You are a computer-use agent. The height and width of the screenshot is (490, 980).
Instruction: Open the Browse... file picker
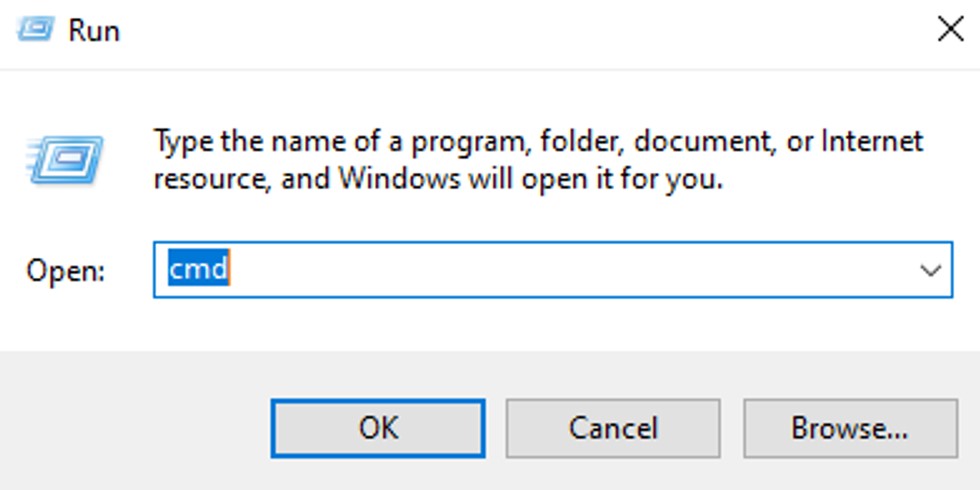pos(850,428)
